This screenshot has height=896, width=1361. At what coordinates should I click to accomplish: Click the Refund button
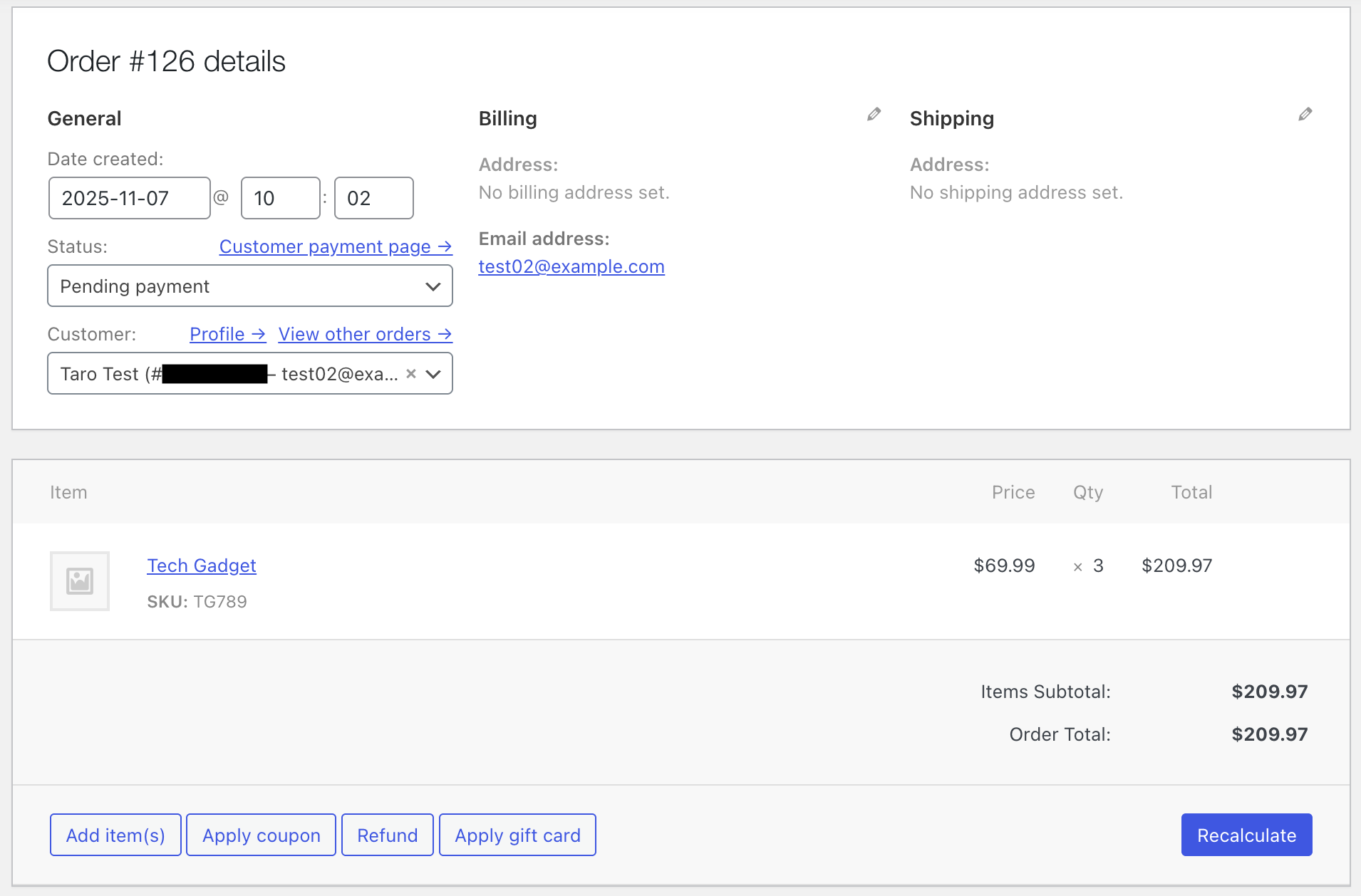point(388,835)
